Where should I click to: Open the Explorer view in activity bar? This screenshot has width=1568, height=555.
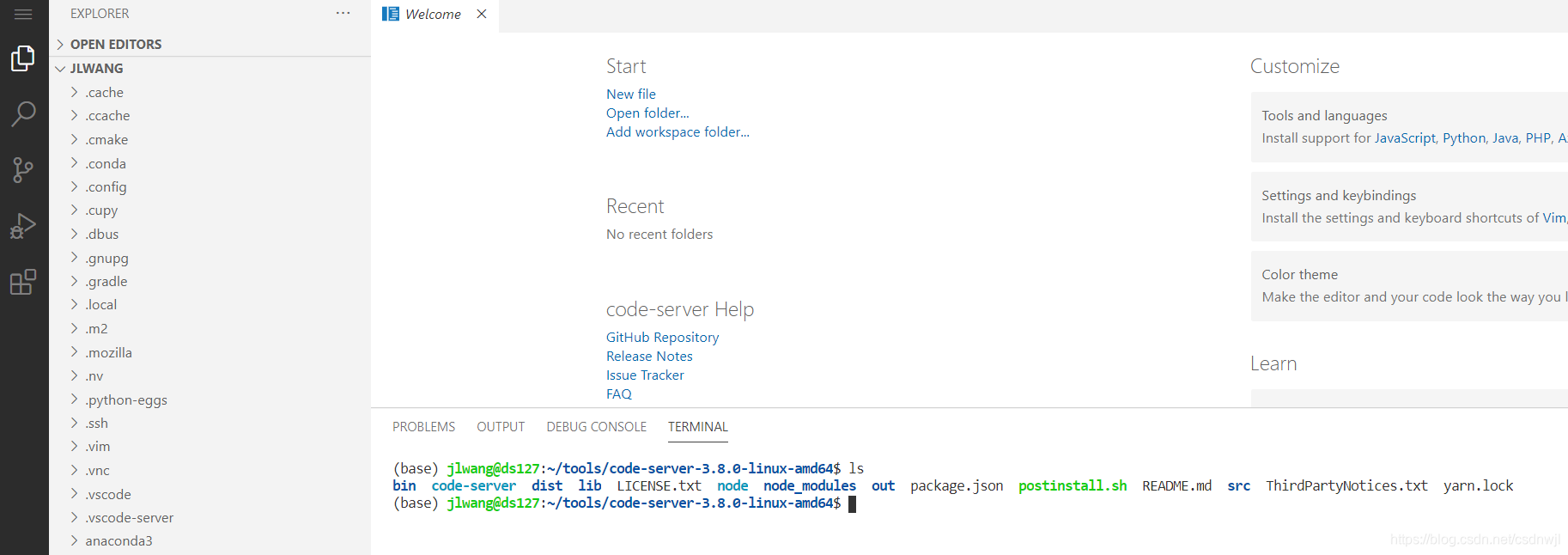click(x=23, y=58)
